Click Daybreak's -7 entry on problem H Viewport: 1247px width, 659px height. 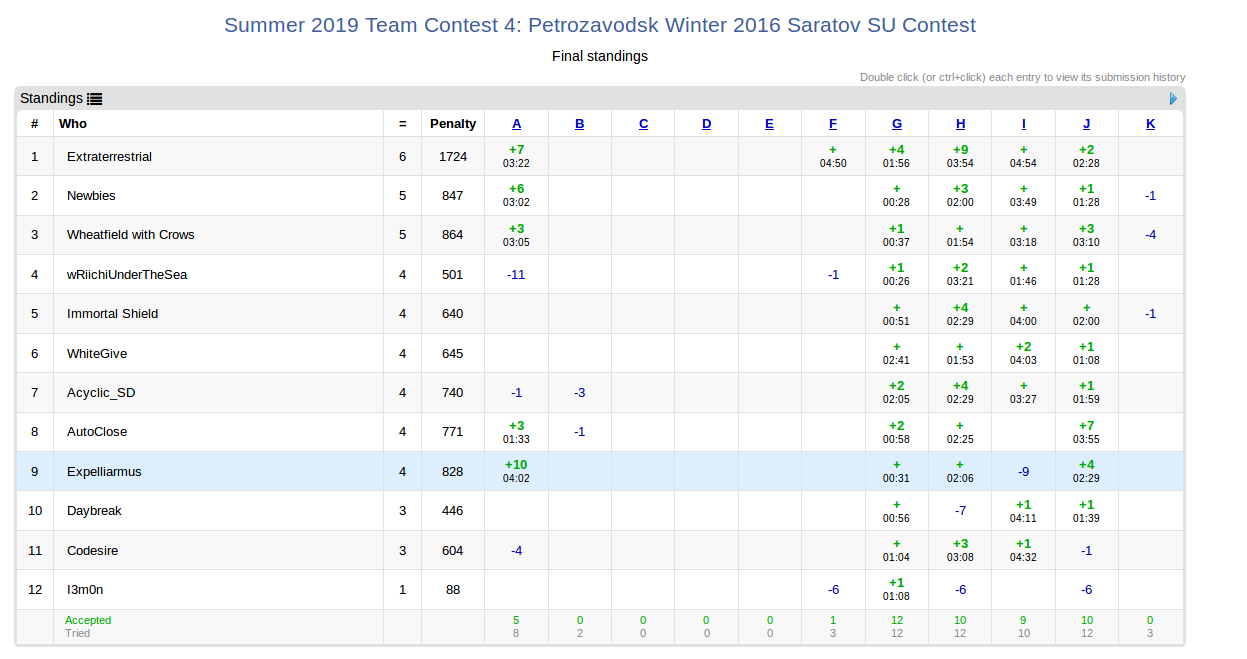(960, 511)
